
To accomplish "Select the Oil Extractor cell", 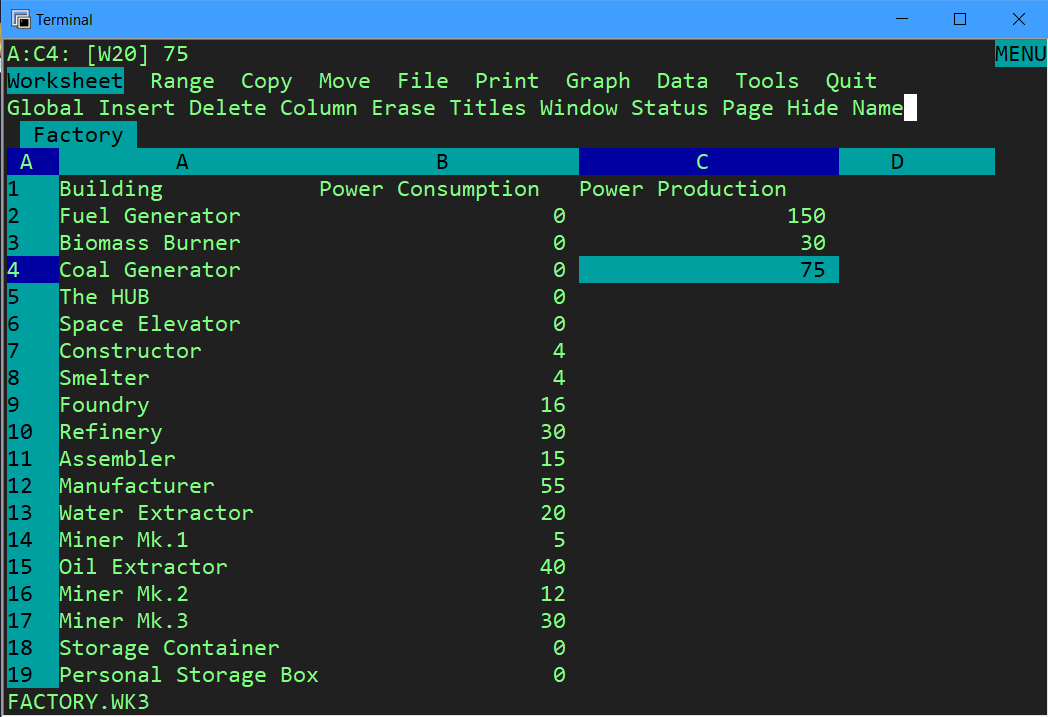I will coord(143,567).
